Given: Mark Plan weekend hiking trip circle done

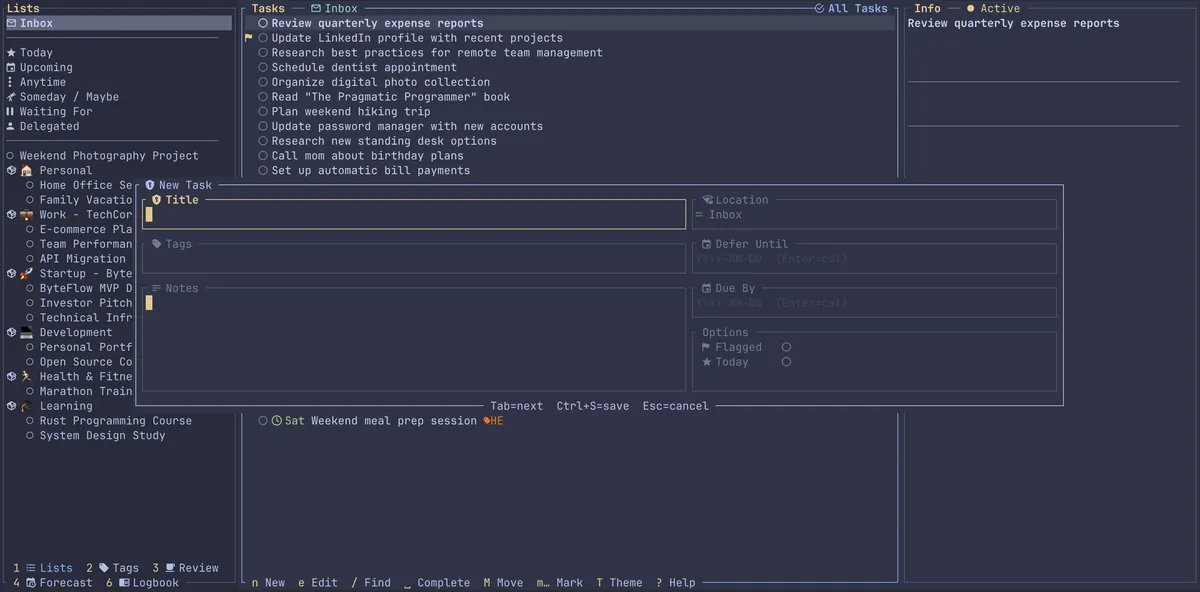Looking at the screenshot, I should pyautogui.click(x=263, y=112).
